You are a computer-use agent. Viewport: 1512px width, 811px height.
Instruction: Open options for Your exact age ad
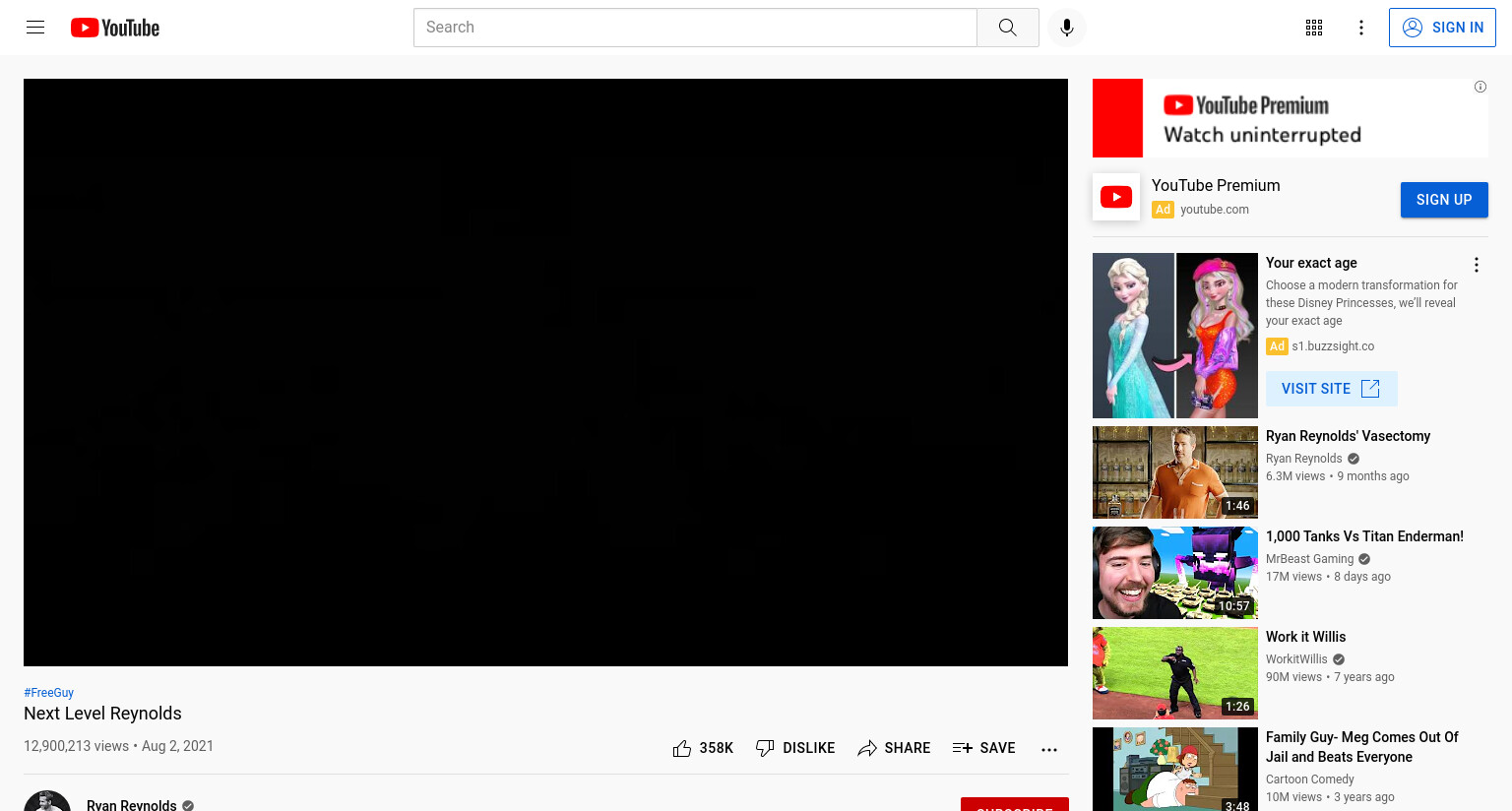(1477, 265)
